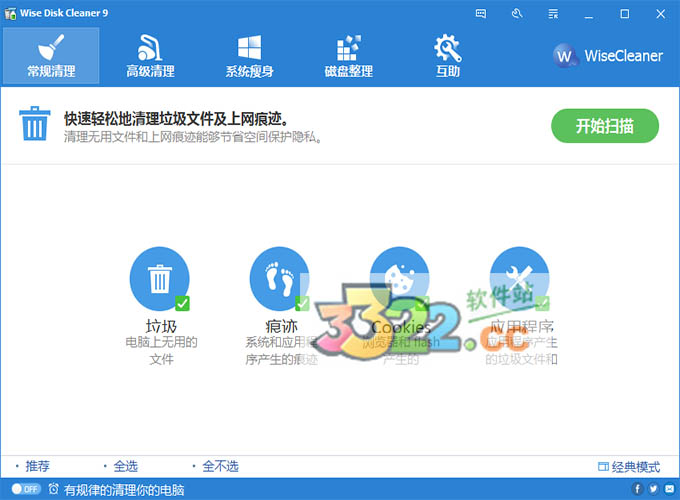Toggle the 应用程序 green checkbox

(x=542, y=303)
